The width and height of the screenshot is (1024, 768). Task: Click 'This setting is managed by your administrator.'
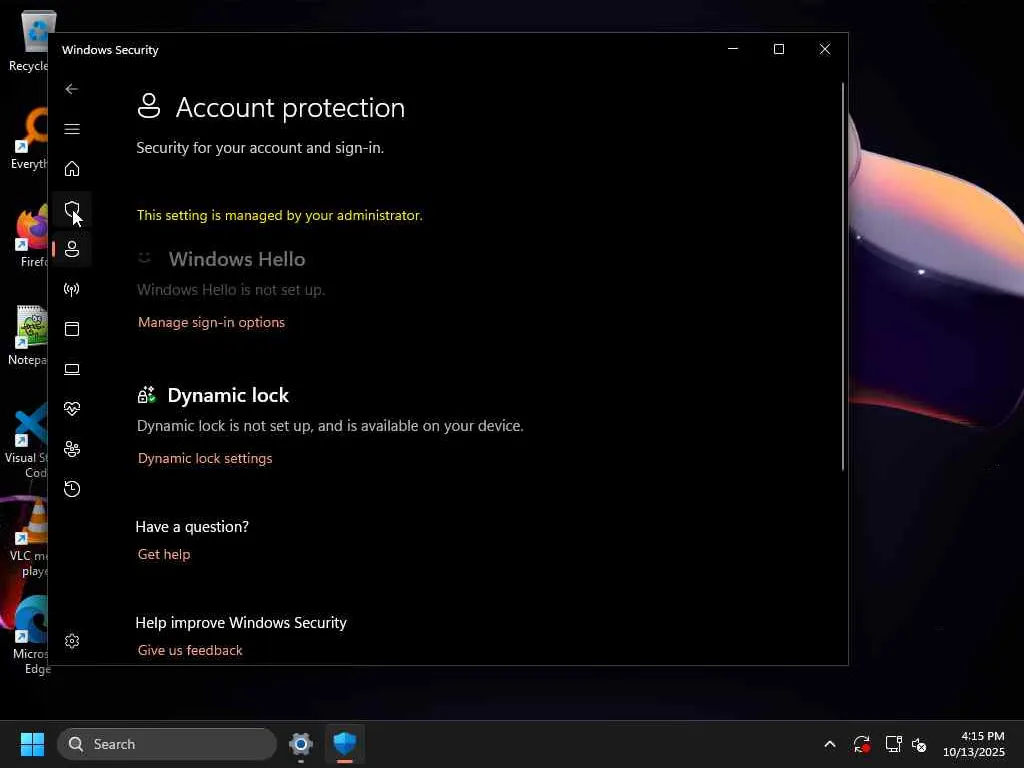(280, 216)
